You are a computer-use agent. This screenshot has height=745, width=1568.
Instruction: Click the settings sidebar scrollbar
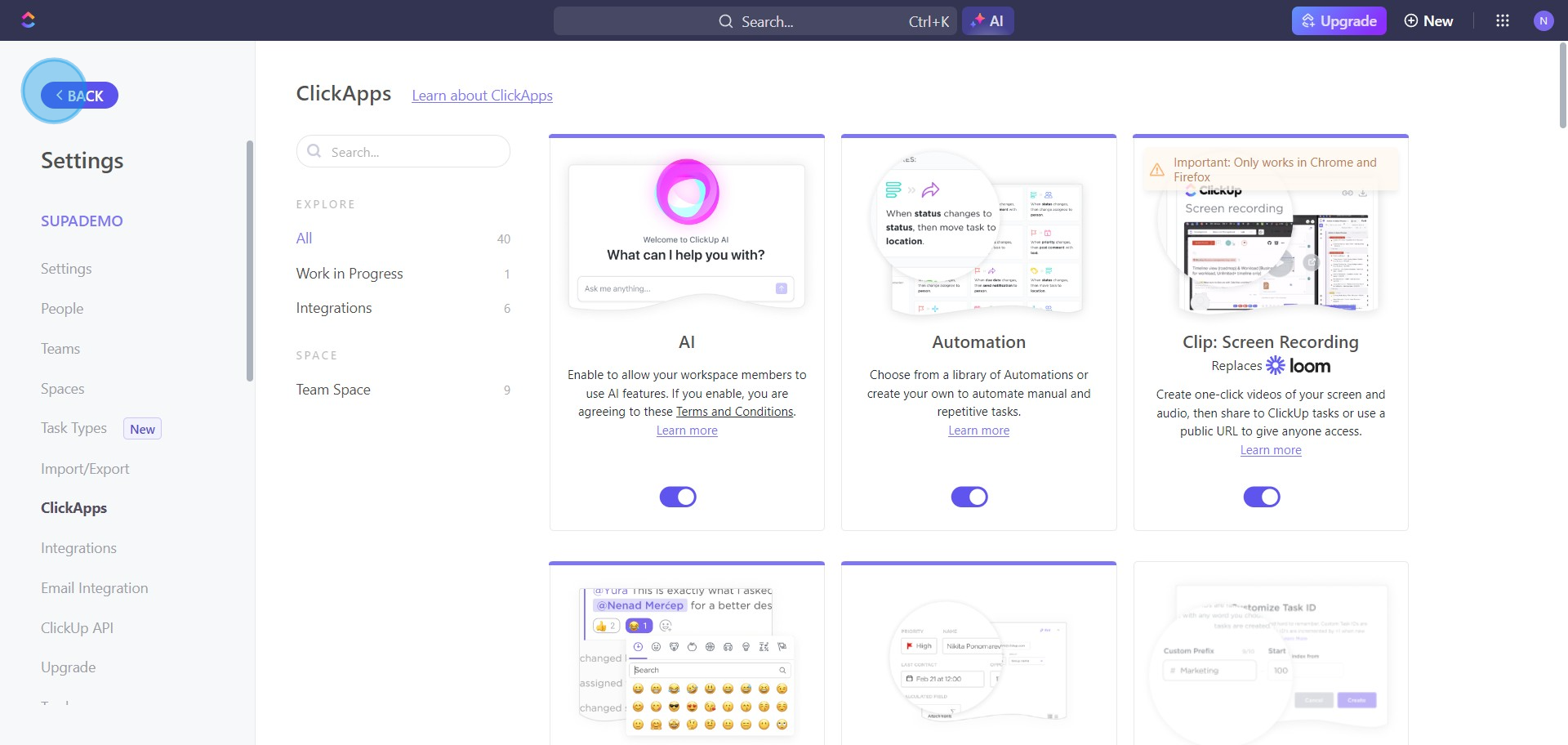point(250,261)
